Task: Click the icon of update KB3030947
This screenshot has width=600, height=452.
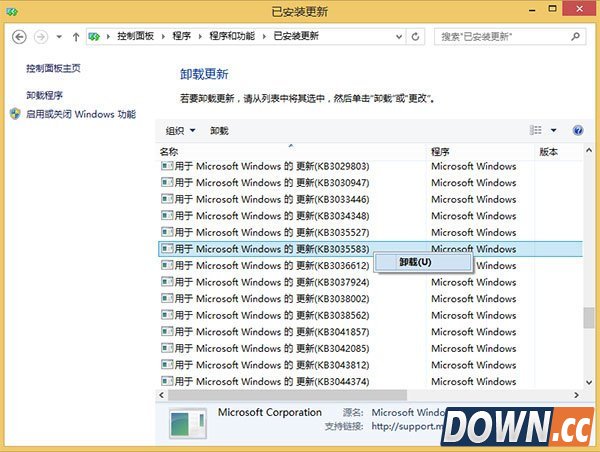Action: click(x=167, y=183)
